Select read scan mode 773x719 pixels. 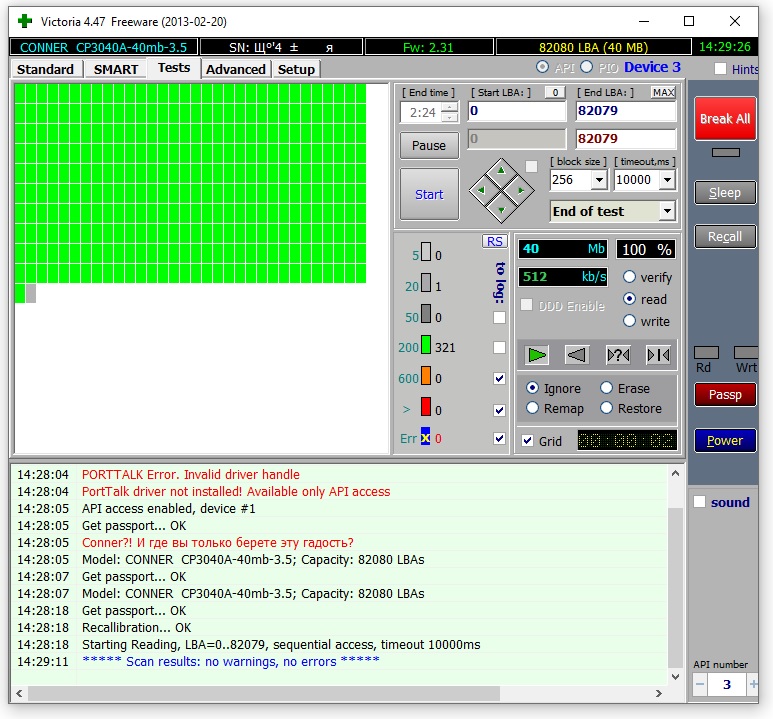629,299
